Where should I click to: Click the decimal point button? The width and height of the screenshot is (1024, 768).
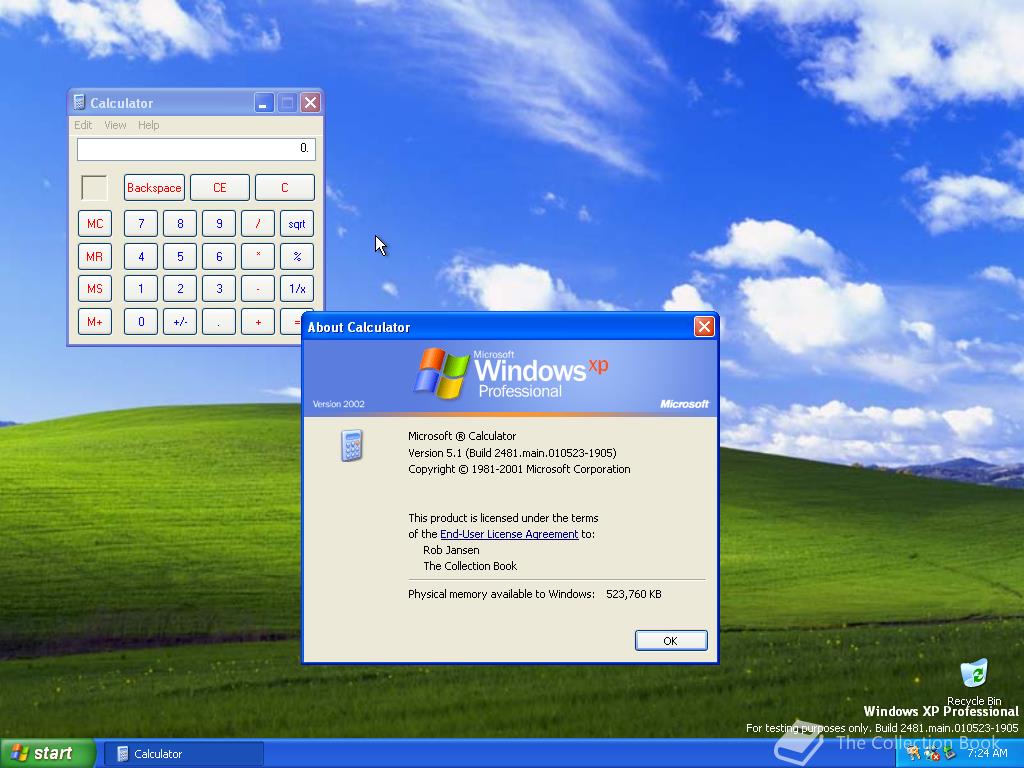tap(219, 321)
